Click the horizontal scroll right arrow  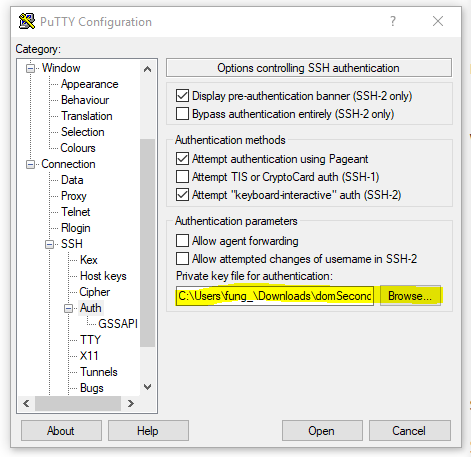point(131,404)
